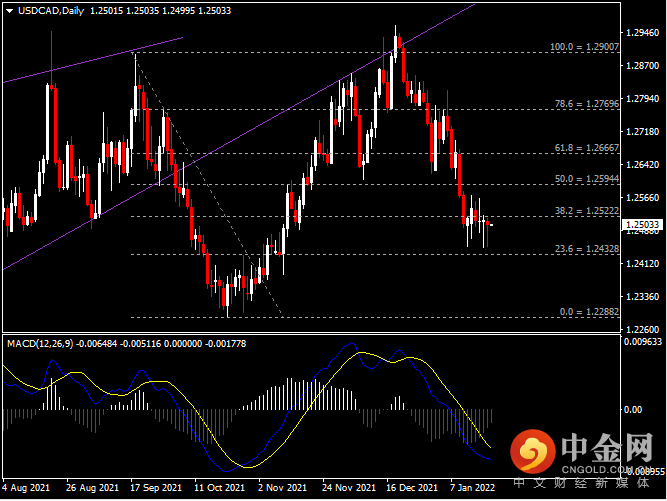Viewport: 667px width, 501px height.
Task: Click the MACD(12,26,9) indicator label
Action: (40, 344)
